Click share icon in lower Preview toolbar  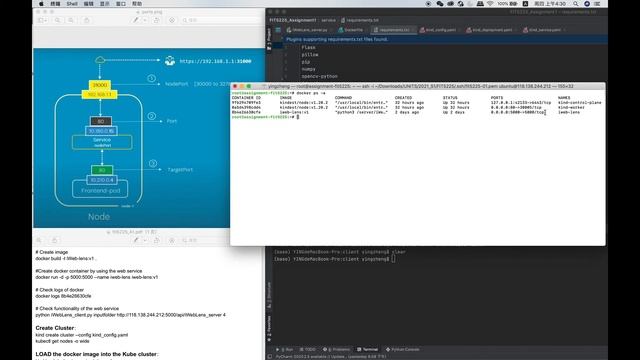55,240
